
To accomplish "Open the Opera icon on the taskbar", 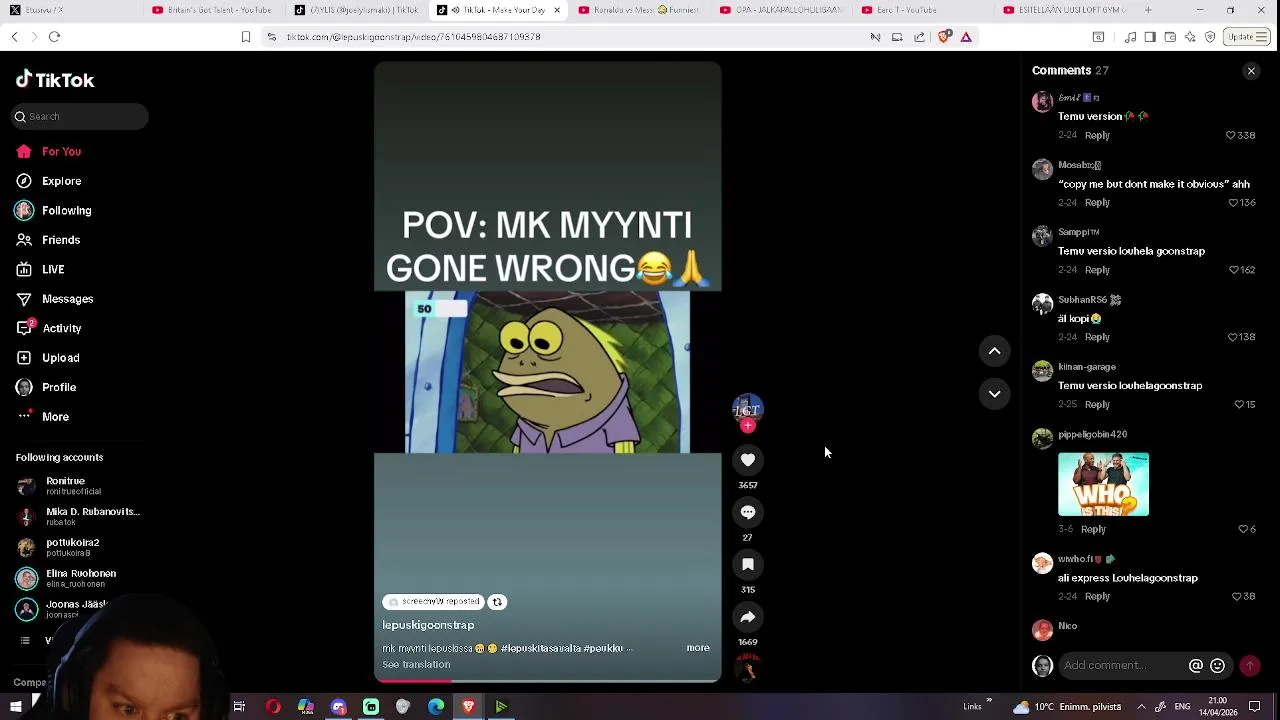I will pyautogui.click(x=273, y=707).
